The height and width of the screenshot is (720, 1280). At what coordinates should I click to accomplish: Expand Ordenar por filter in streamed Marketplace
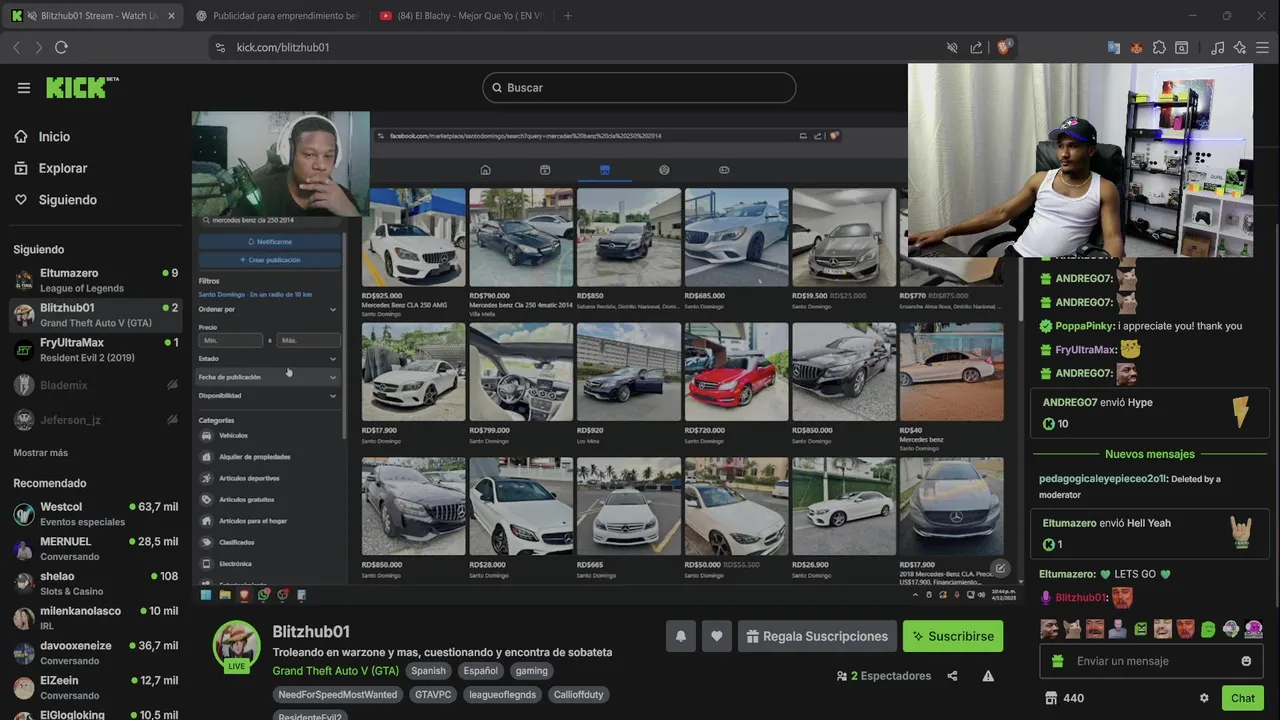268,309
